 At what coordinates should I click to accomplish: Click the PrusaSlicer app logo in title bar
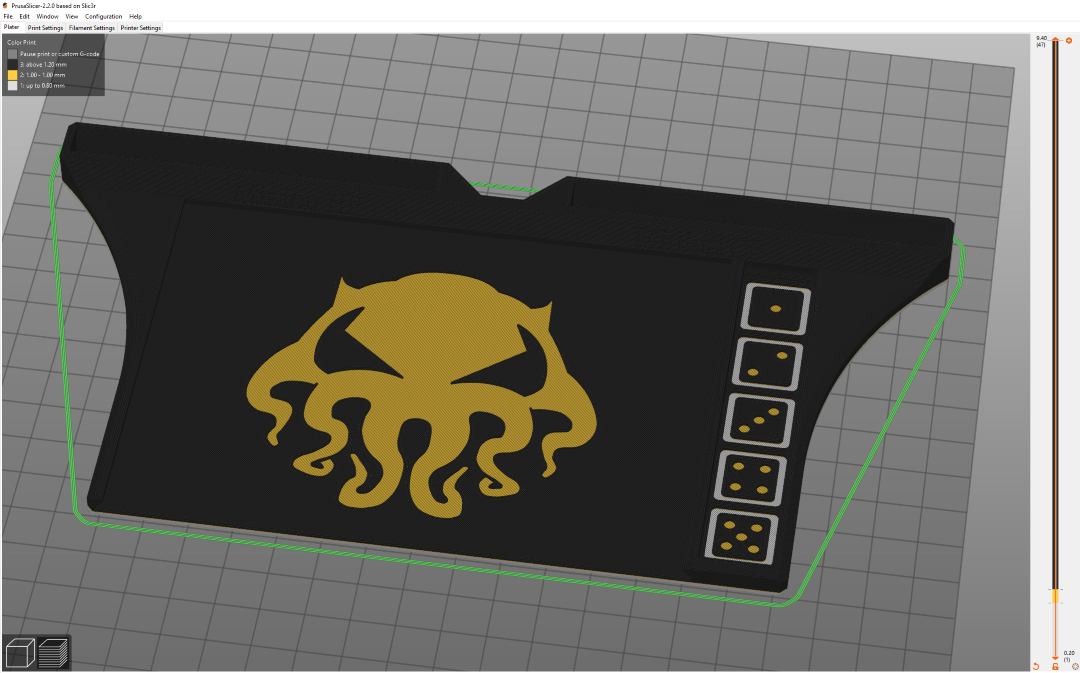pos(6,6)
